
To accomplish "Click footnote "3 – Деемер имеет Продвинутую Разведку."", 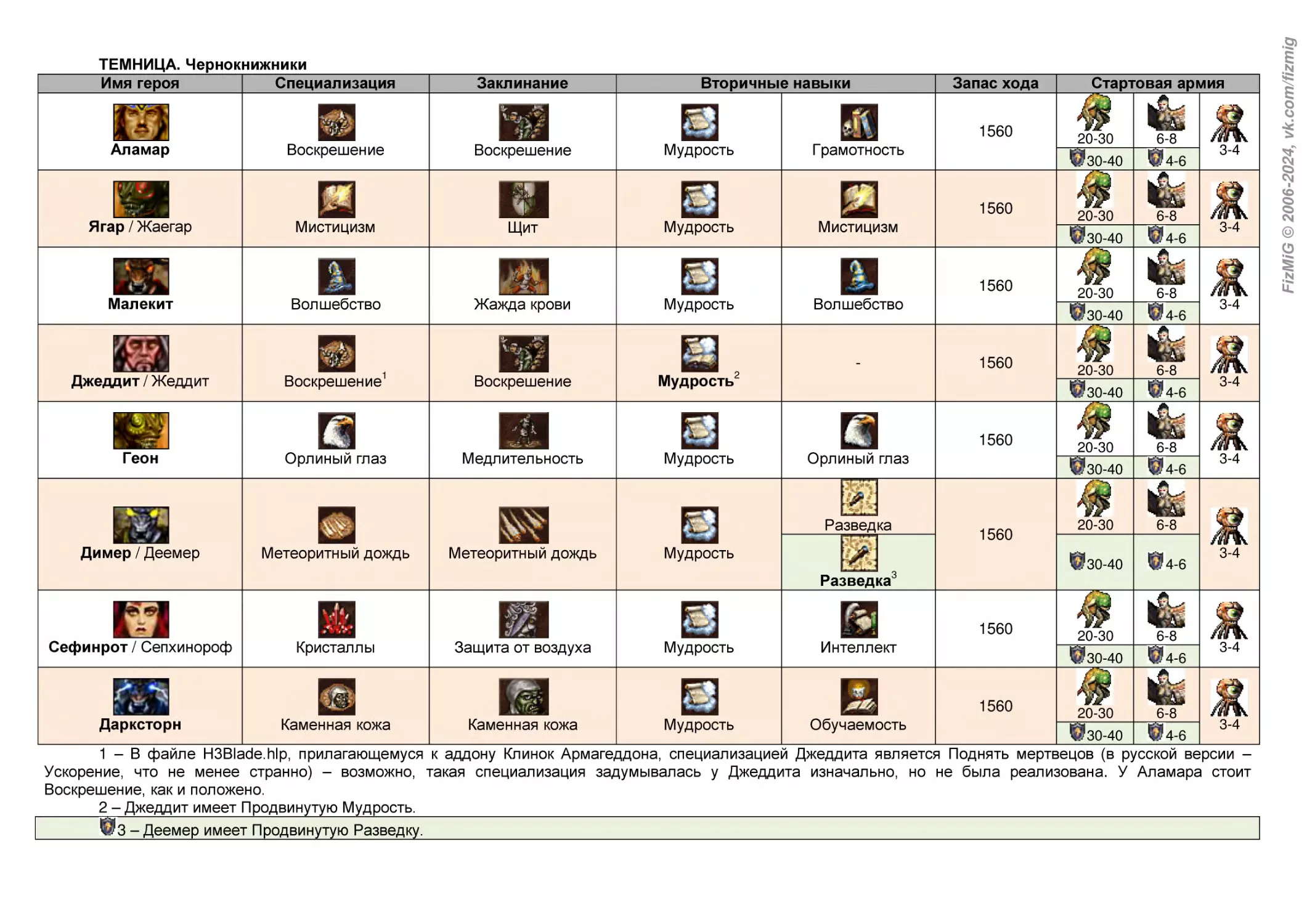I will tap(270, 830).
